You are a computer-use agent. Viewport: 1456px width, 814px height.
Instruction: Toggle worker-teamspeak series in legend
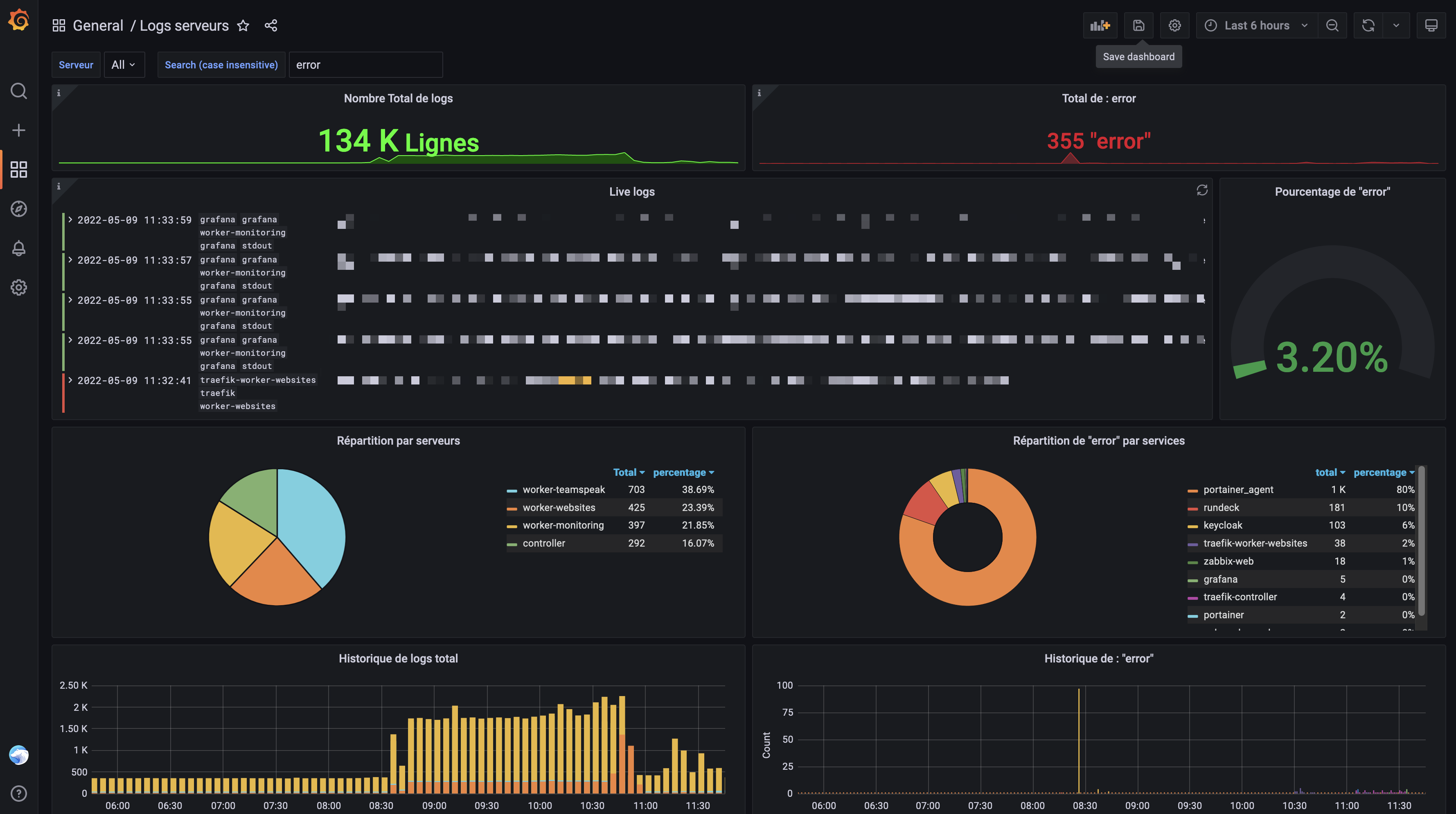[563, 489]
